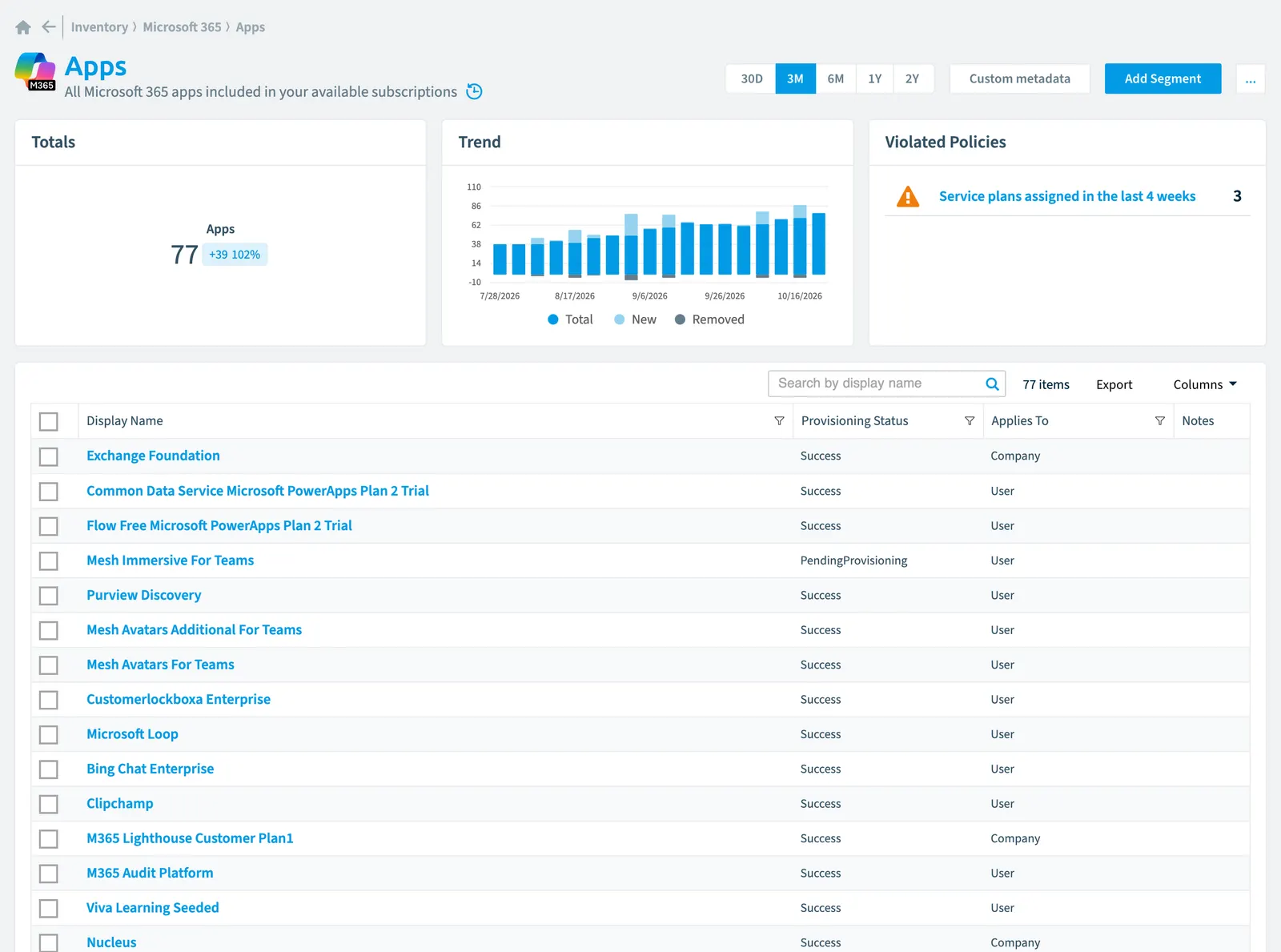Switch to the 1Y time range
The width and height of the screenshot is (1281, 952).
pos(874,78)
